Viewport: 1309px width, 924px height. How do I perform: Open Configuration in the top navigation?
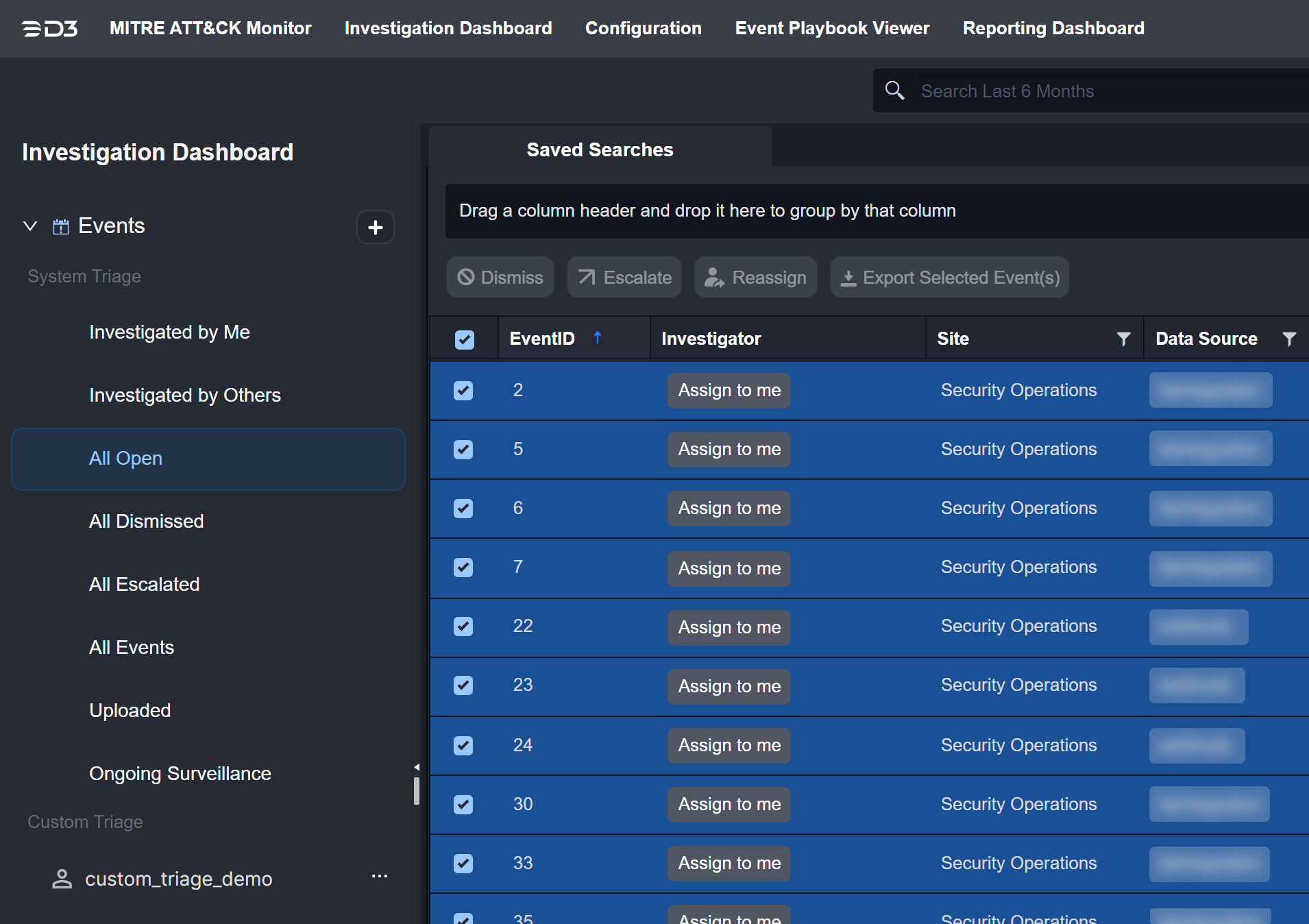pos(643,28)
